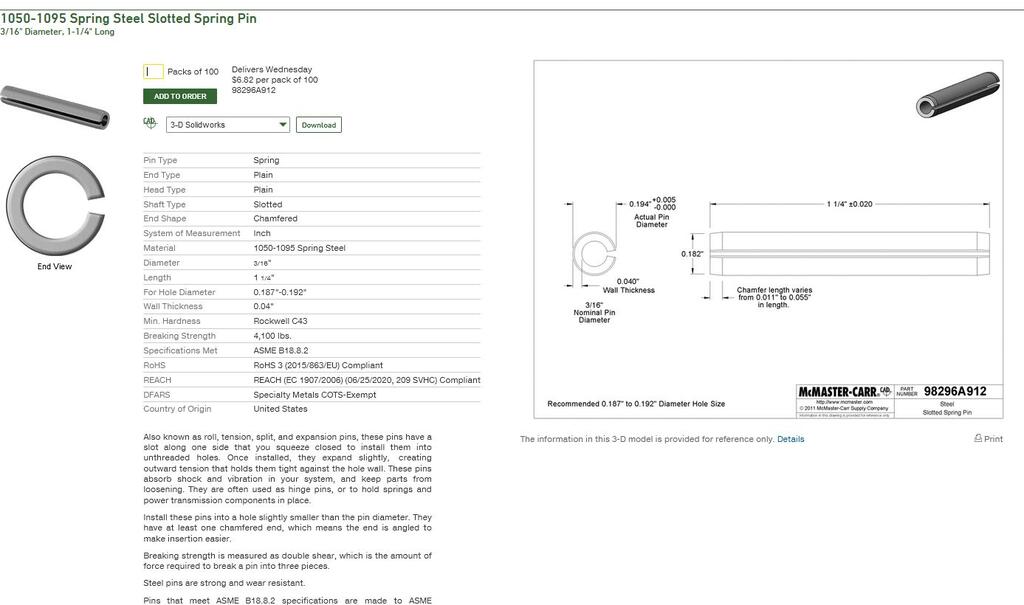The width and height of the screenshot is (1024, 605).
Task: Click the 'DFARS' label
Action: [x=157, y=395]
